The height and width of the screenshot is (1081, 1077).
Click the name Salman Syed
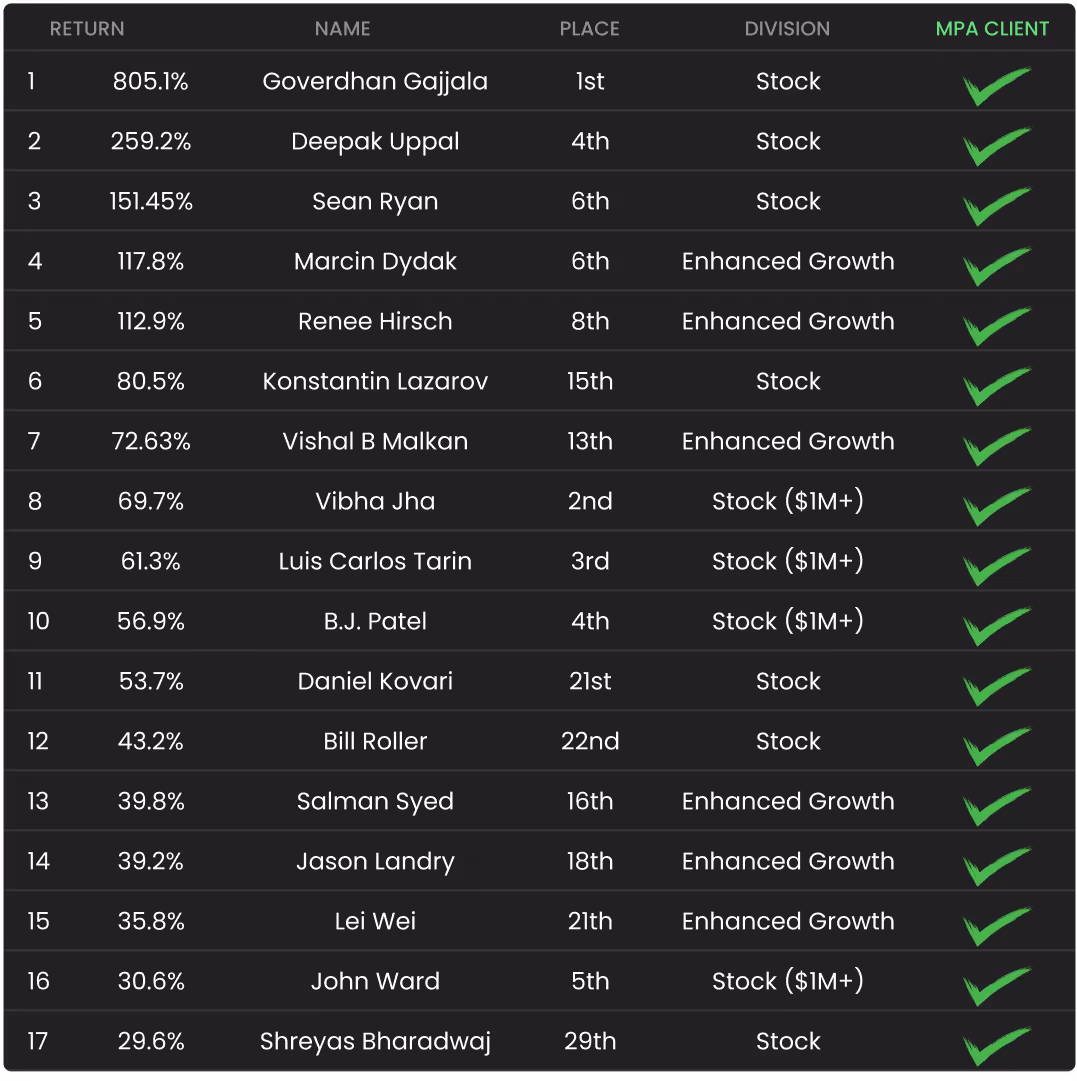pos(375,801)
